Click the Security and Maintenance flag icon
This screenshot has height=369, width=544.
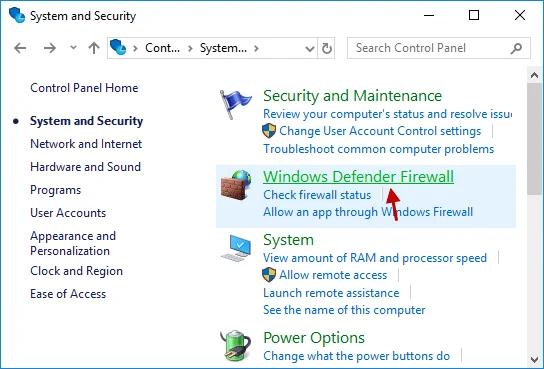[236, 104]
